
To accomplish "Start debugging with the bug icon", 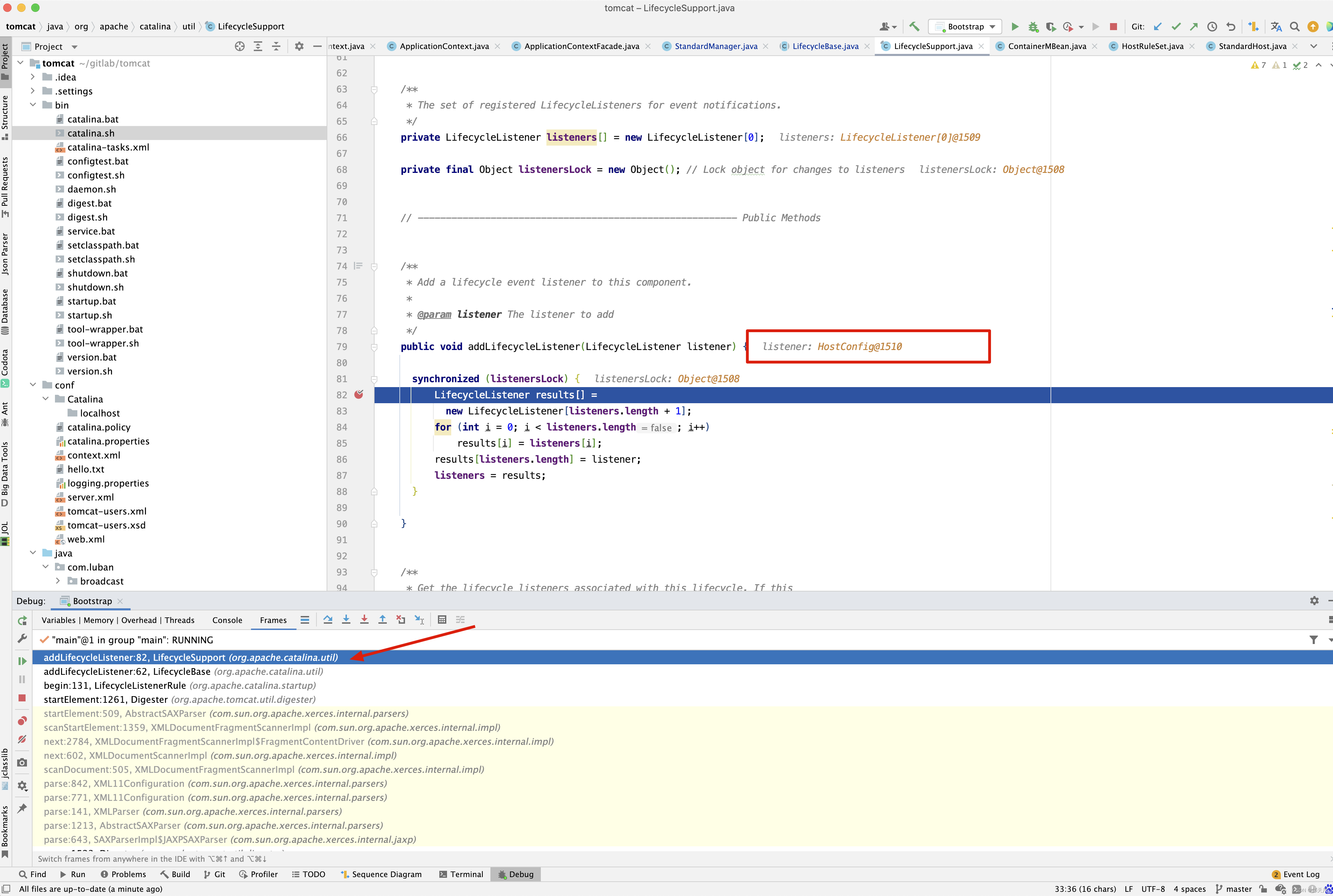I will (1033, 26).
